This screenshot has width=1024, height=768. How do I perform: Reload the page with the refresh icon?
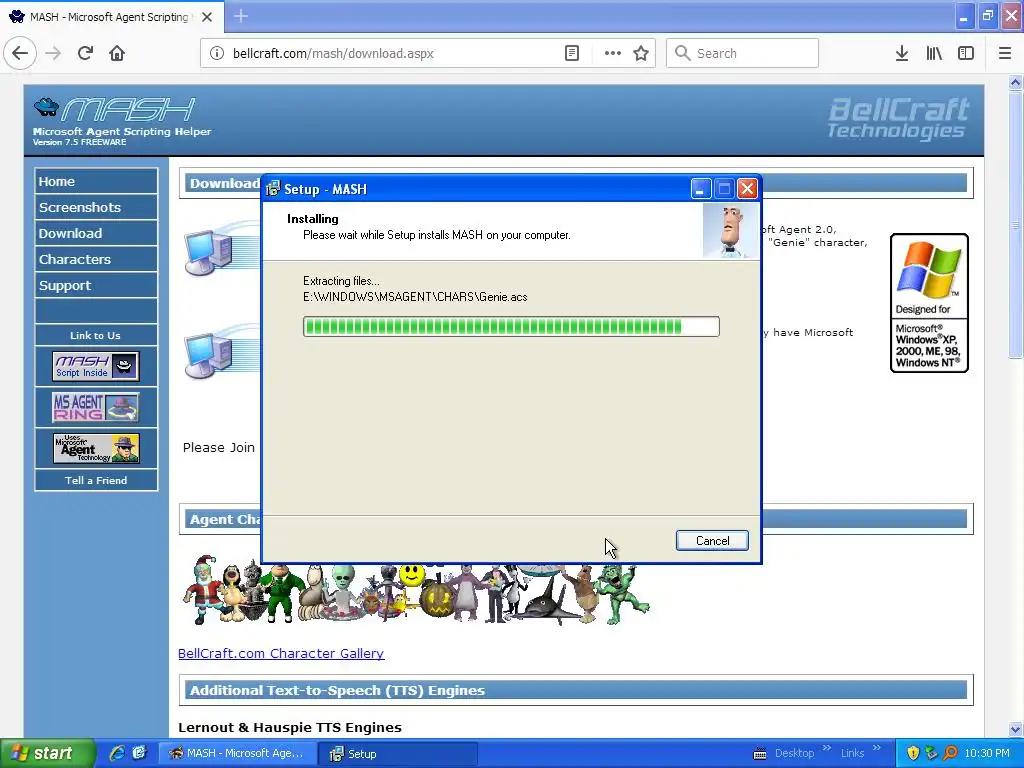click(86, 53)
